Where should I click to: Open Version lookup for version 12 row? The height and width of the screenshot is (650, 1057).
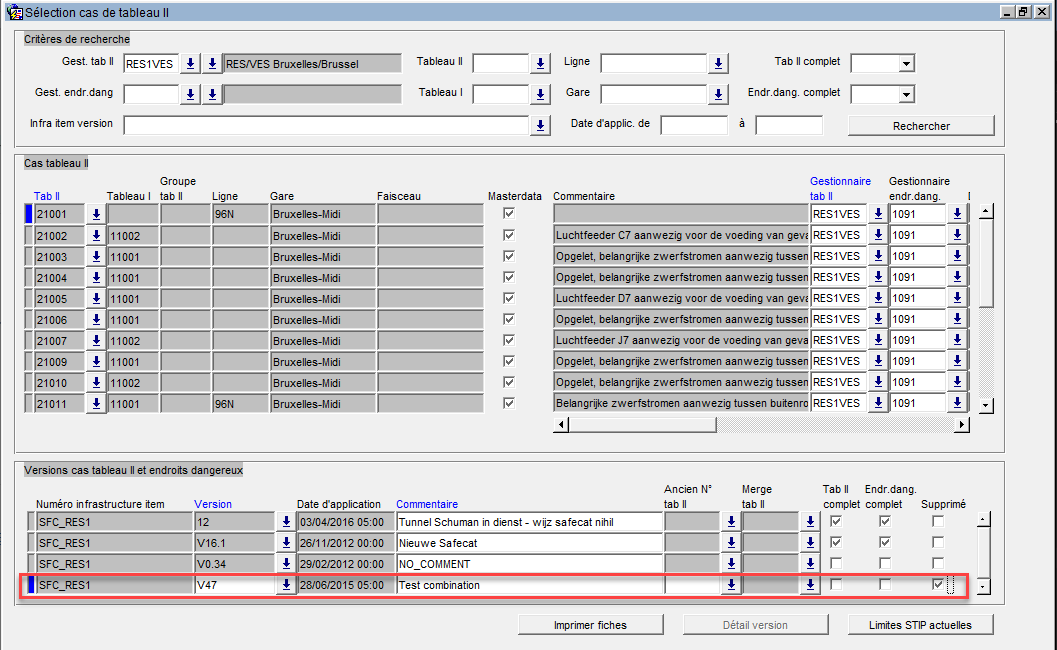[286, 522]
